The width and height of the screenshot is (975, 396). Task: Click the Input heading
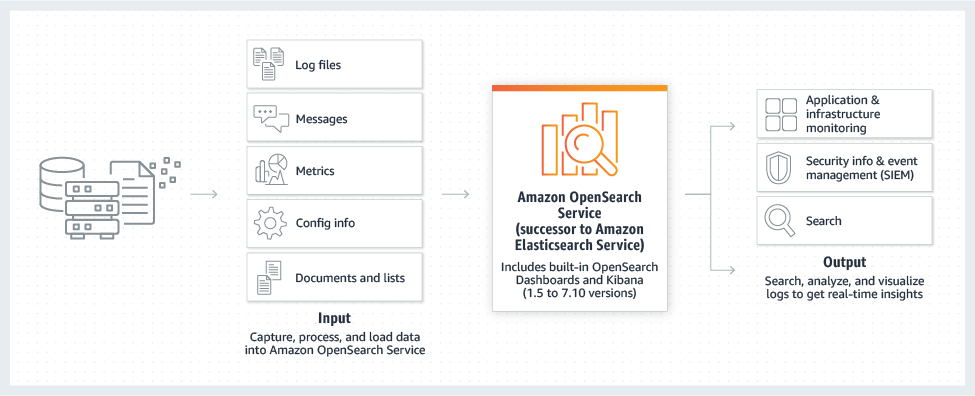[x=335, y=318]
